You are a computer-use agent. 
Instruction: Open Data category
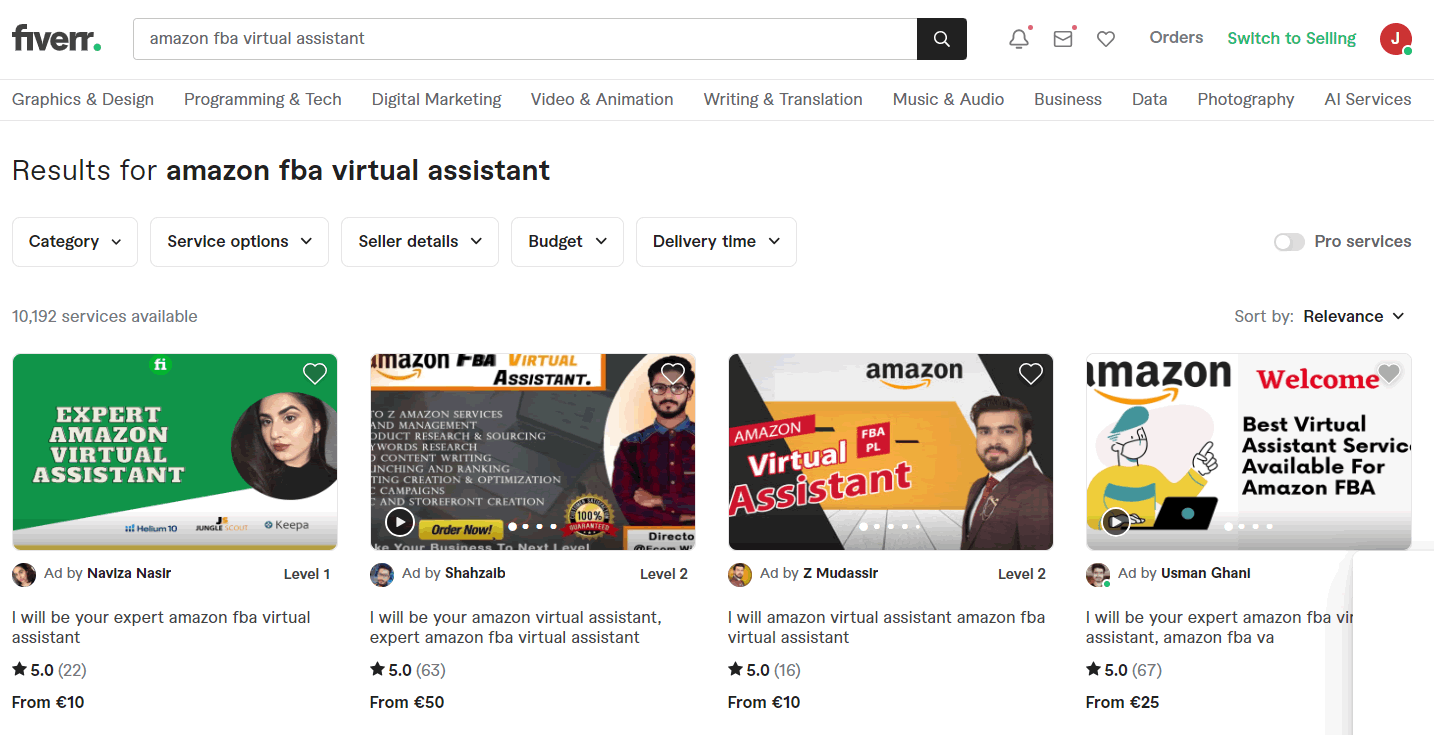point(1150,99)
